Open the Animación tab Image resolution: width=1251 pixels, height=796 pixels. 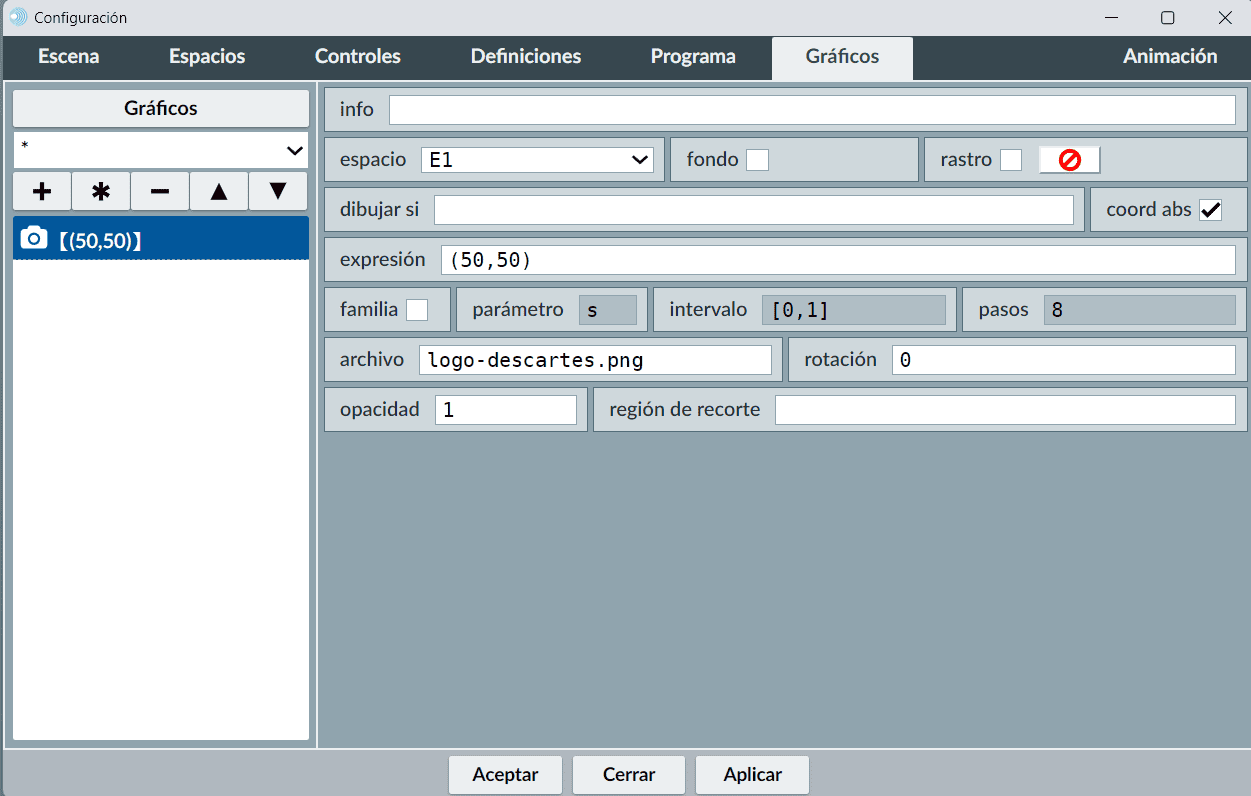1169,57
